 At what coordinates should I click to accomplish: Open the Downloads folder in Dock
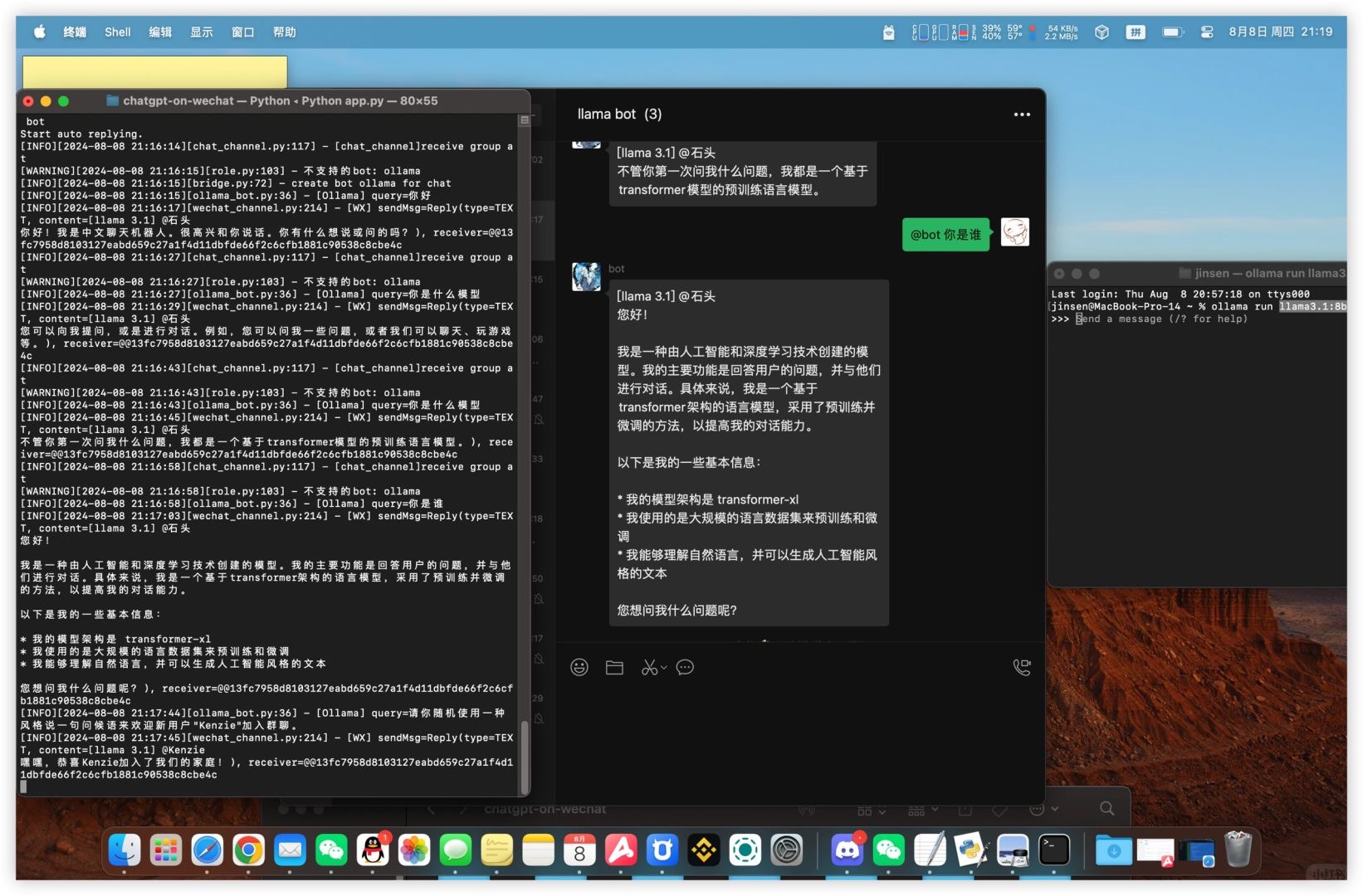point(1114,850)
